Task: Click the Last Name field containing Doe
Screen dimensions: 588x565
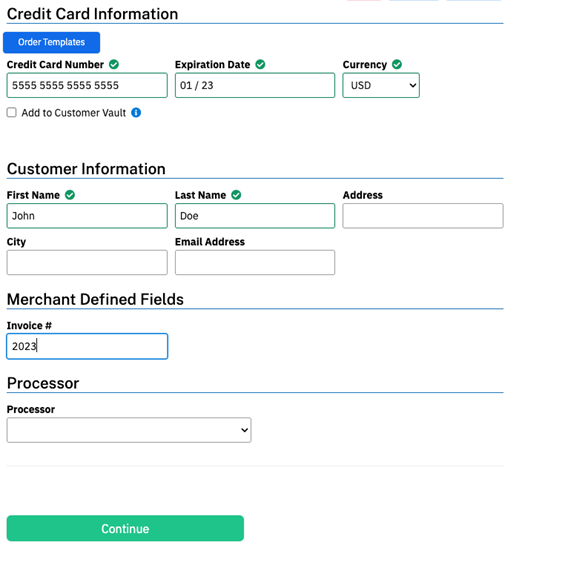Action: click(255, 216)
